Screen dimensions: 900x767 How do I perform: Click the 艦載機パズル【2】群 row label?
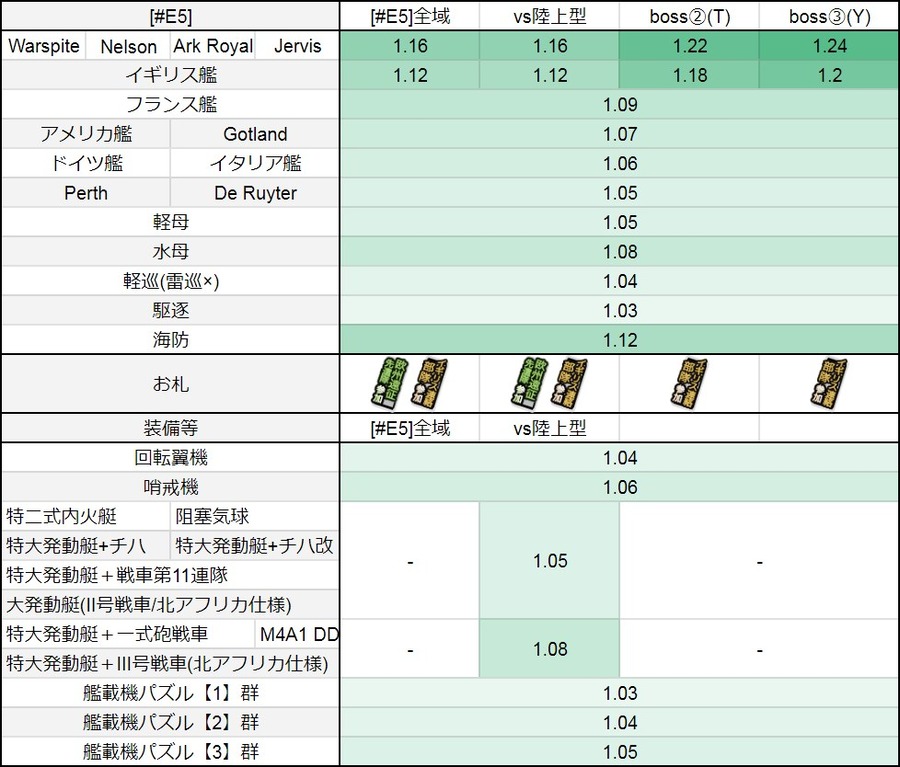(x=170, y=722)
